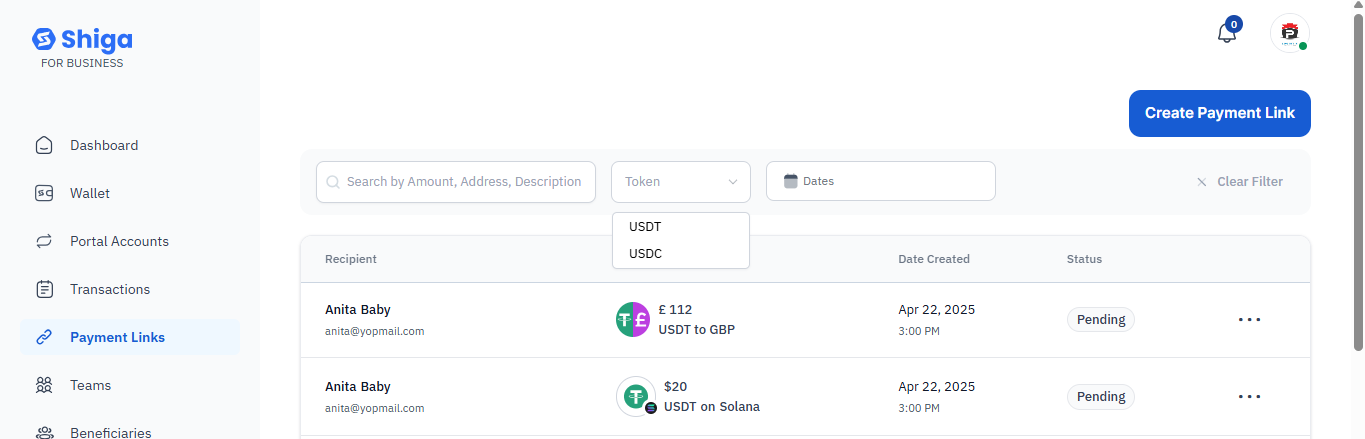This screenshot has width=1365, height=439.
Task: Open the Dates picker field
Action: (880, 182)
